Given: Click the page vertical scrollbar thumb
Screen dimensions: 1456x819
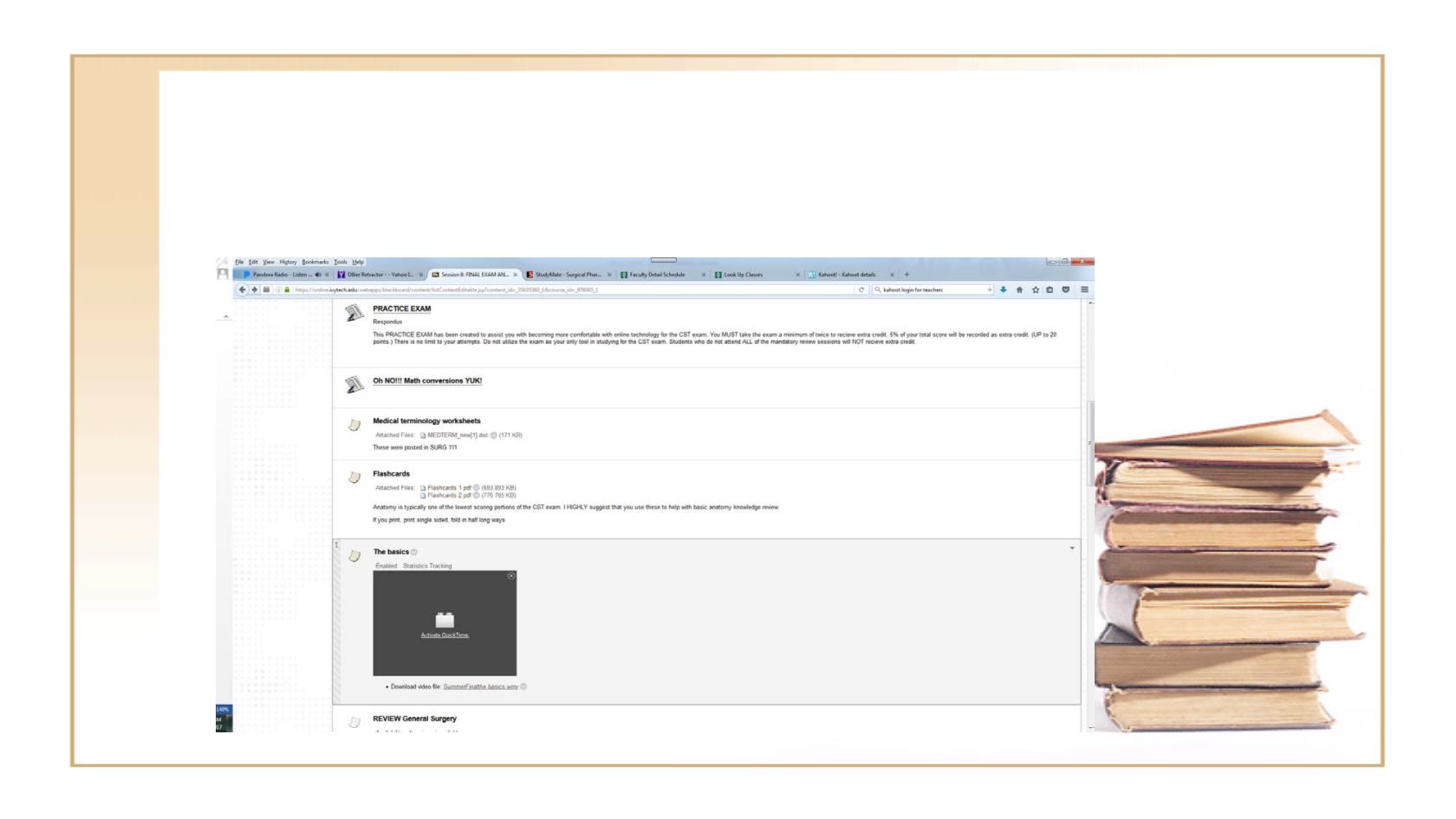Looking at the screenshot, I should click(x=1090, y=442).
